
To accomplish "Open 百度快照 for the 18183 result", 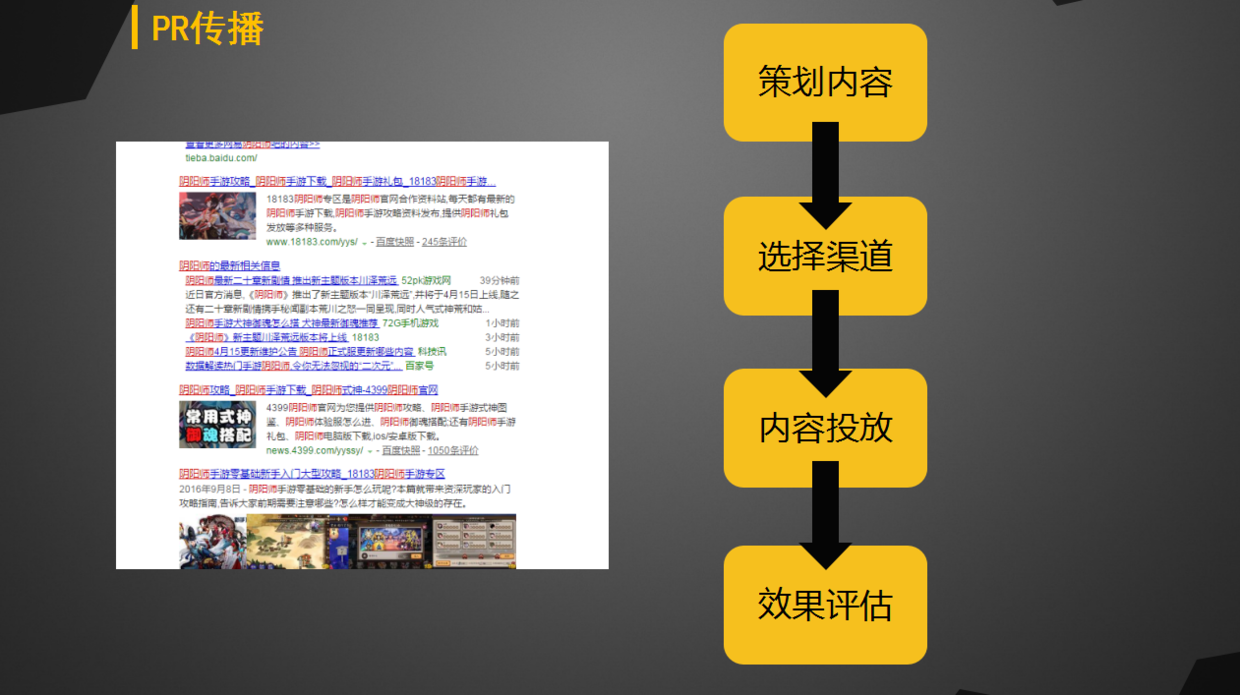I will coord(395,242).
